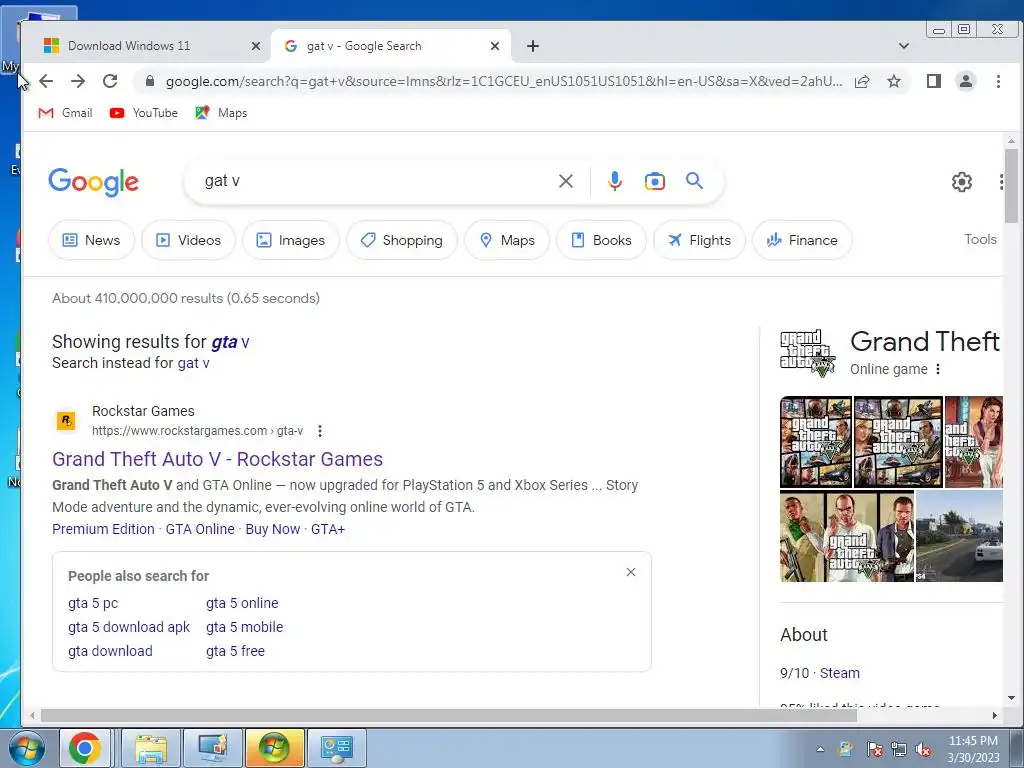Open the Online game more options dots

tap(938, 369)
